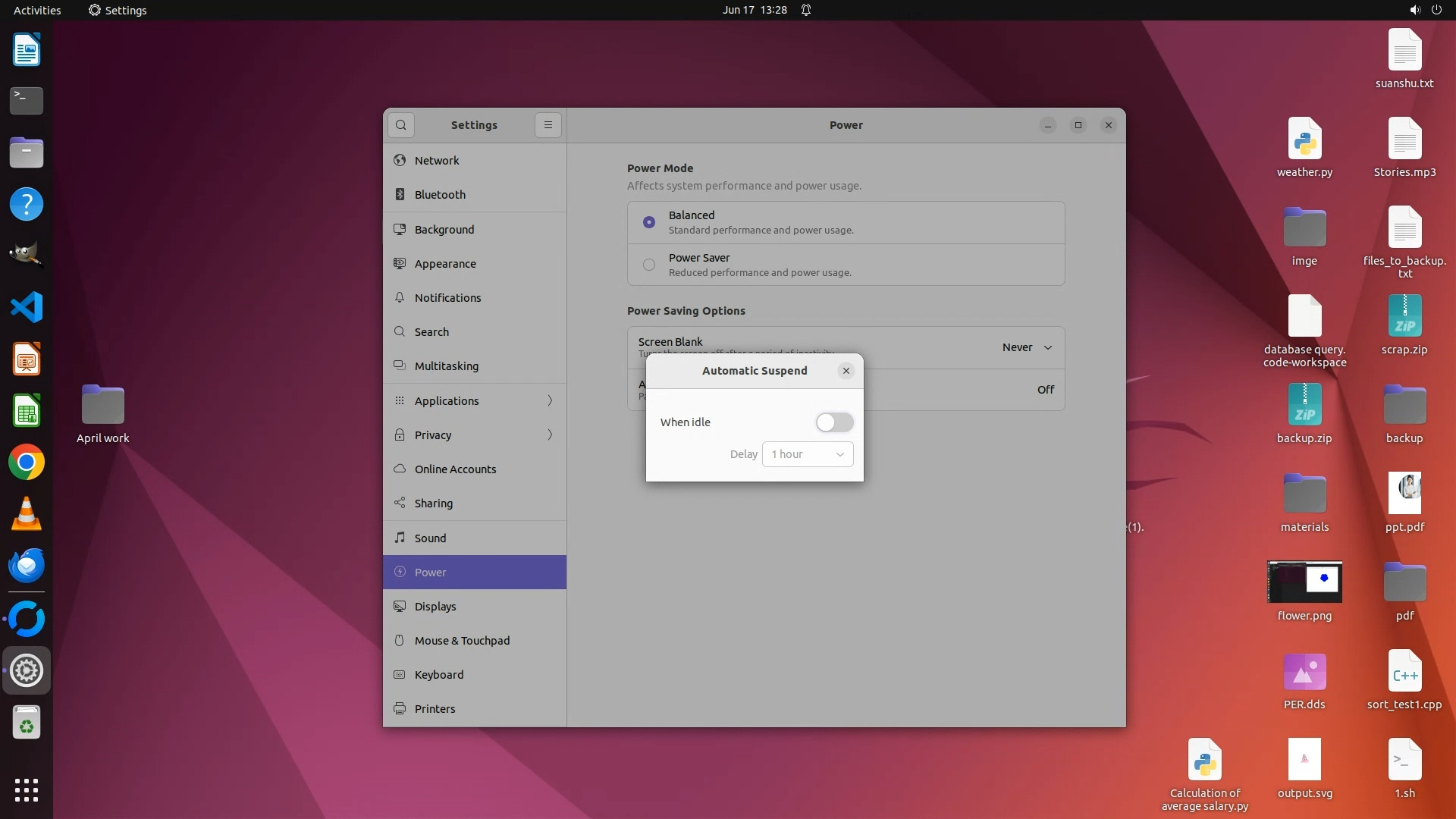Click the Printers icon in sidebar

400,709
